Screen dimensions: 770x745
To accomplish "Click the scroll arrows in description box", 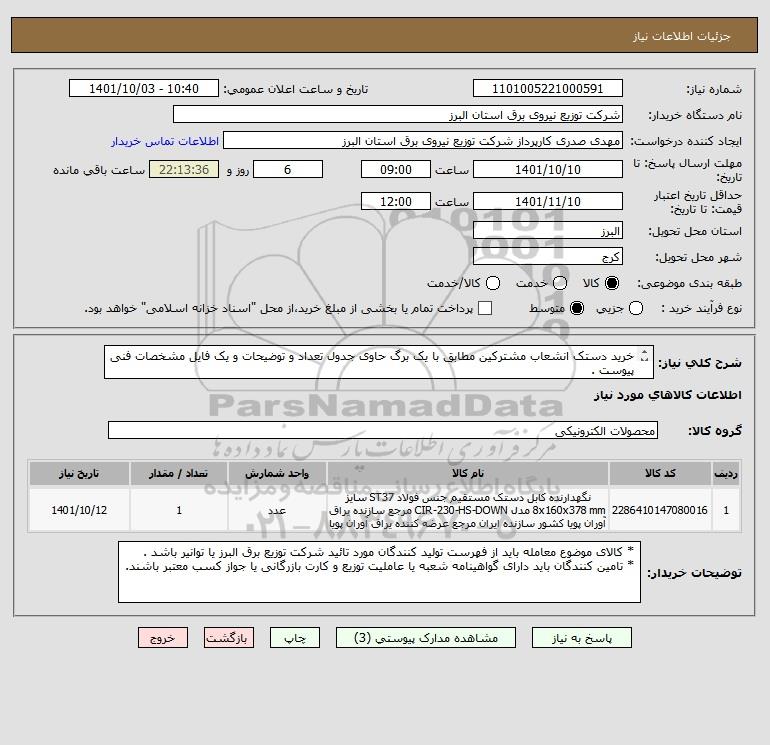I will click(x=645, y=356).
